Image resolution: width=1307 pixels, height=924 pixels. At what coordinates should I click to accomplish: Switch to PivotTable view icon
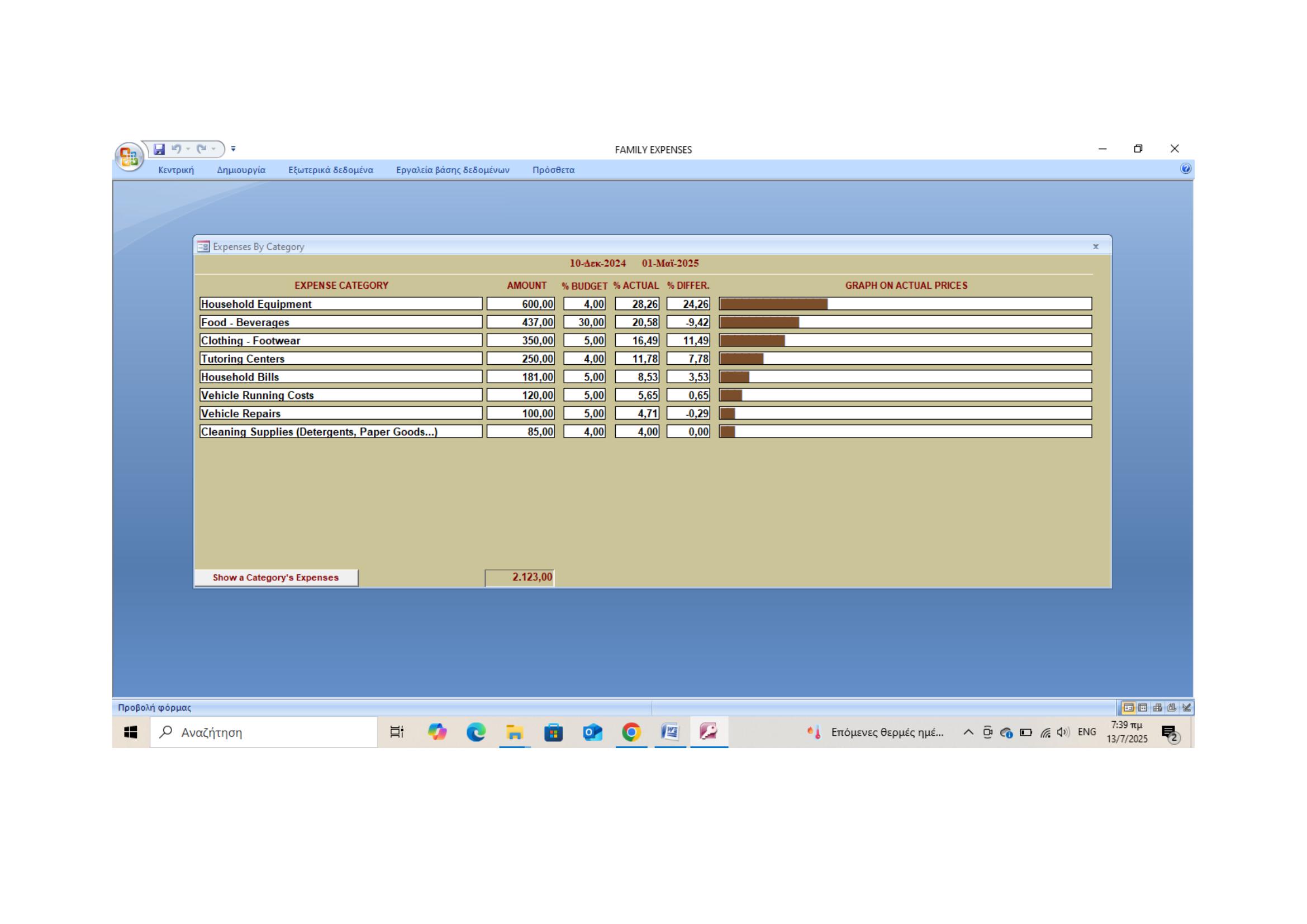point(1157,708)
